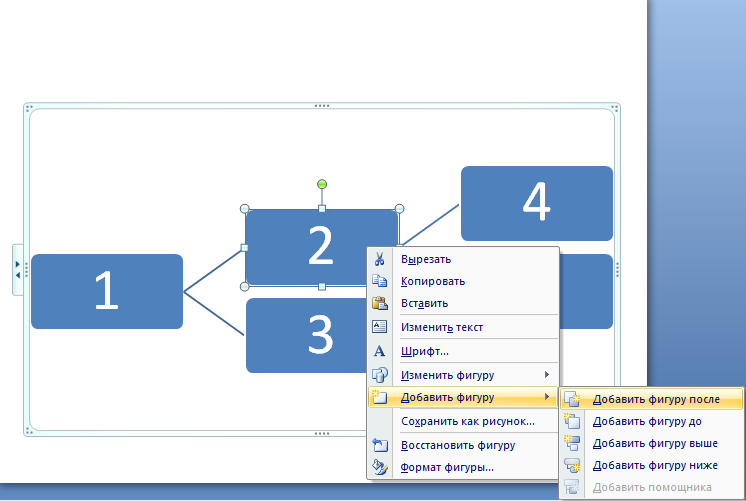Click the Reset shape icon
This screenshot has height=501, width=746.
[x=380, y=445]
